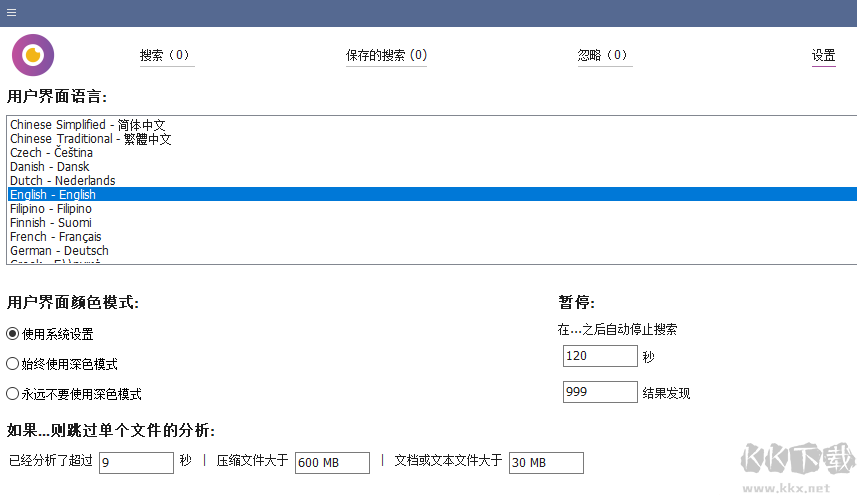Select Chinese Simplified language entry
This screenshot has width=857, height=495.
[x=88, y=125]
